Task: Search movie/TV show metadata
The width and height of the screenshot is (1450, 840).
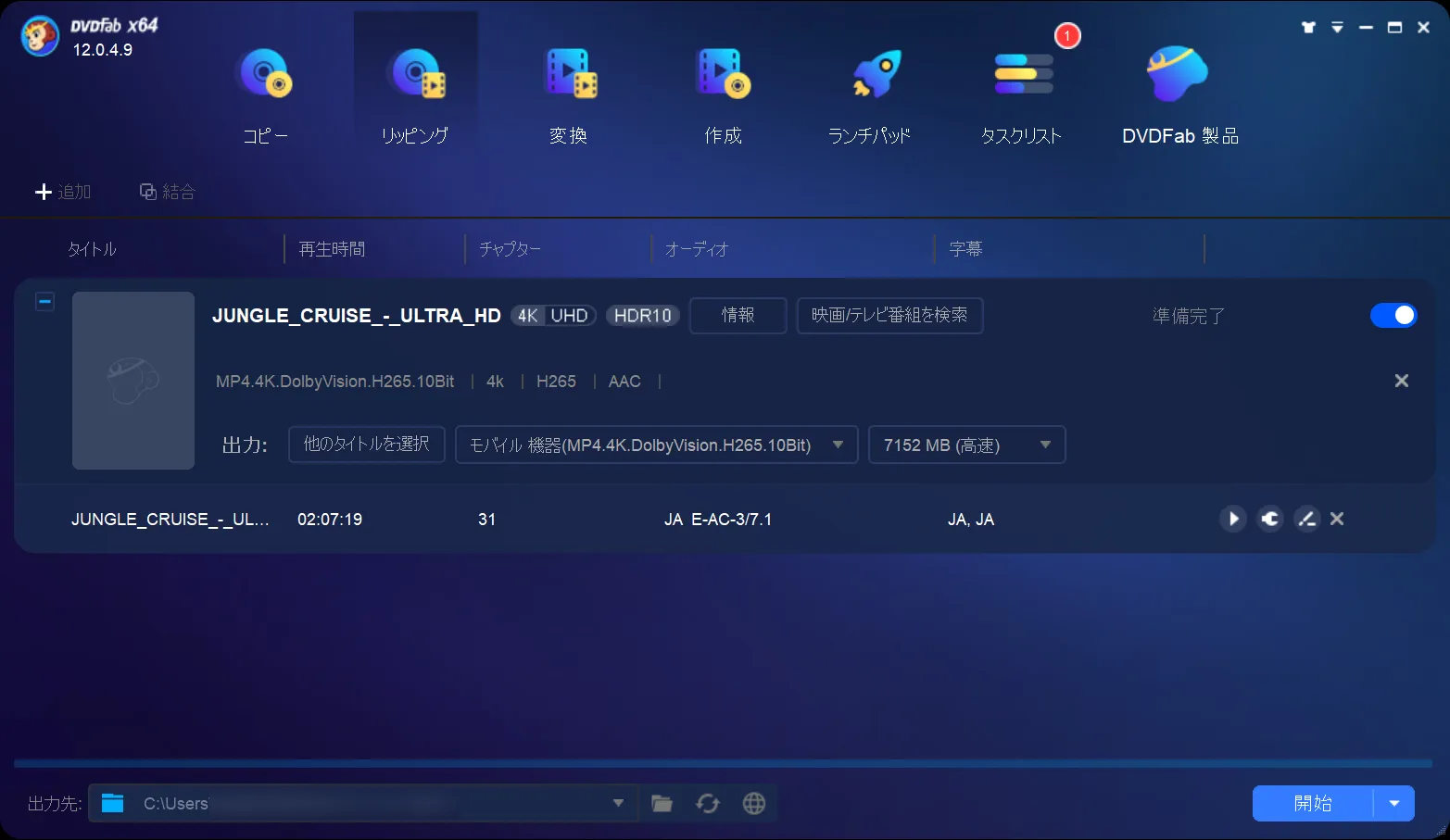Action: pyautogui.click(x=889, y=315)
